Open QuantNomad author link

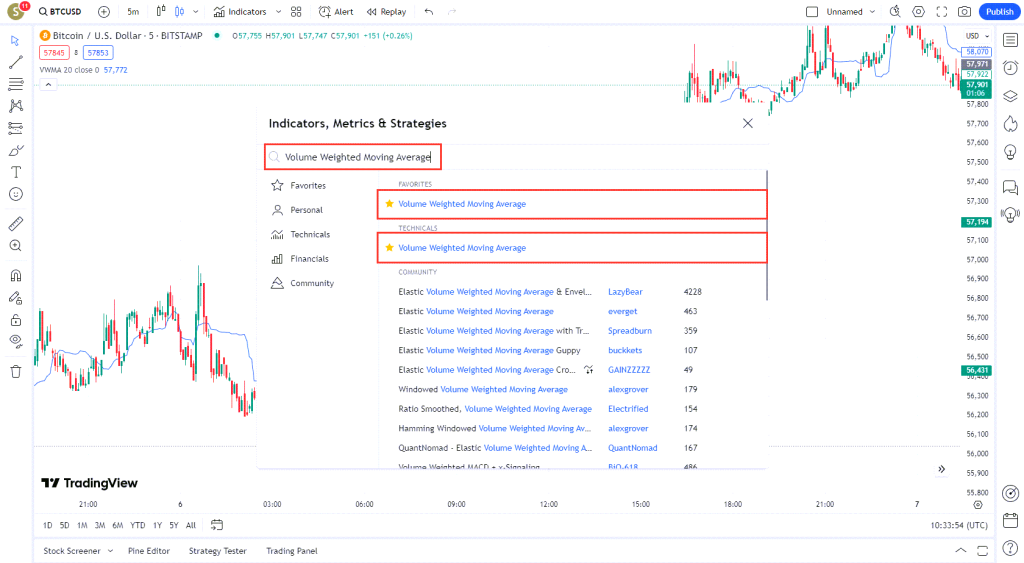click(632, 448)
